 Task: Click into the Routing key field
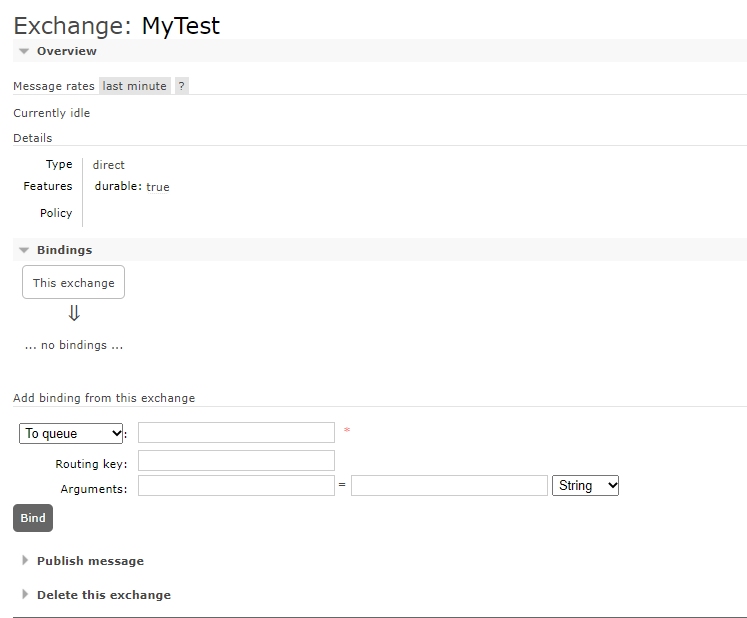(236, 461)
